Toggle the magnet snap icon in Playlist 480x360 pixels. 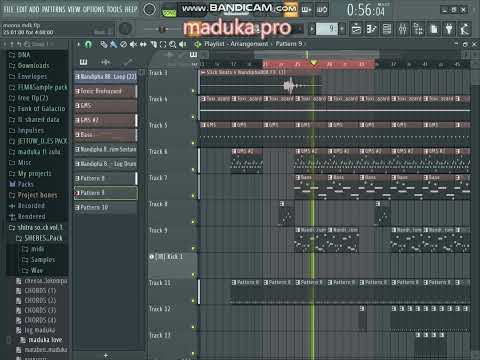click(x=88, y=44)
